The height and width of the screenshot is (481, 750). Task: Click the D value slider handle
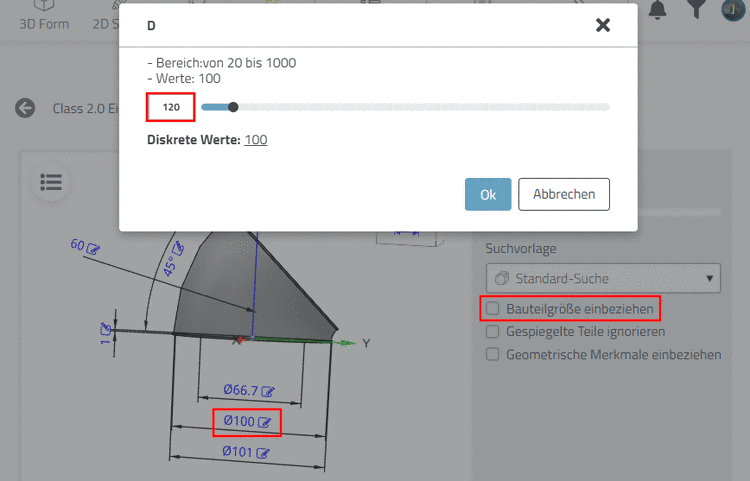point(233,107)
